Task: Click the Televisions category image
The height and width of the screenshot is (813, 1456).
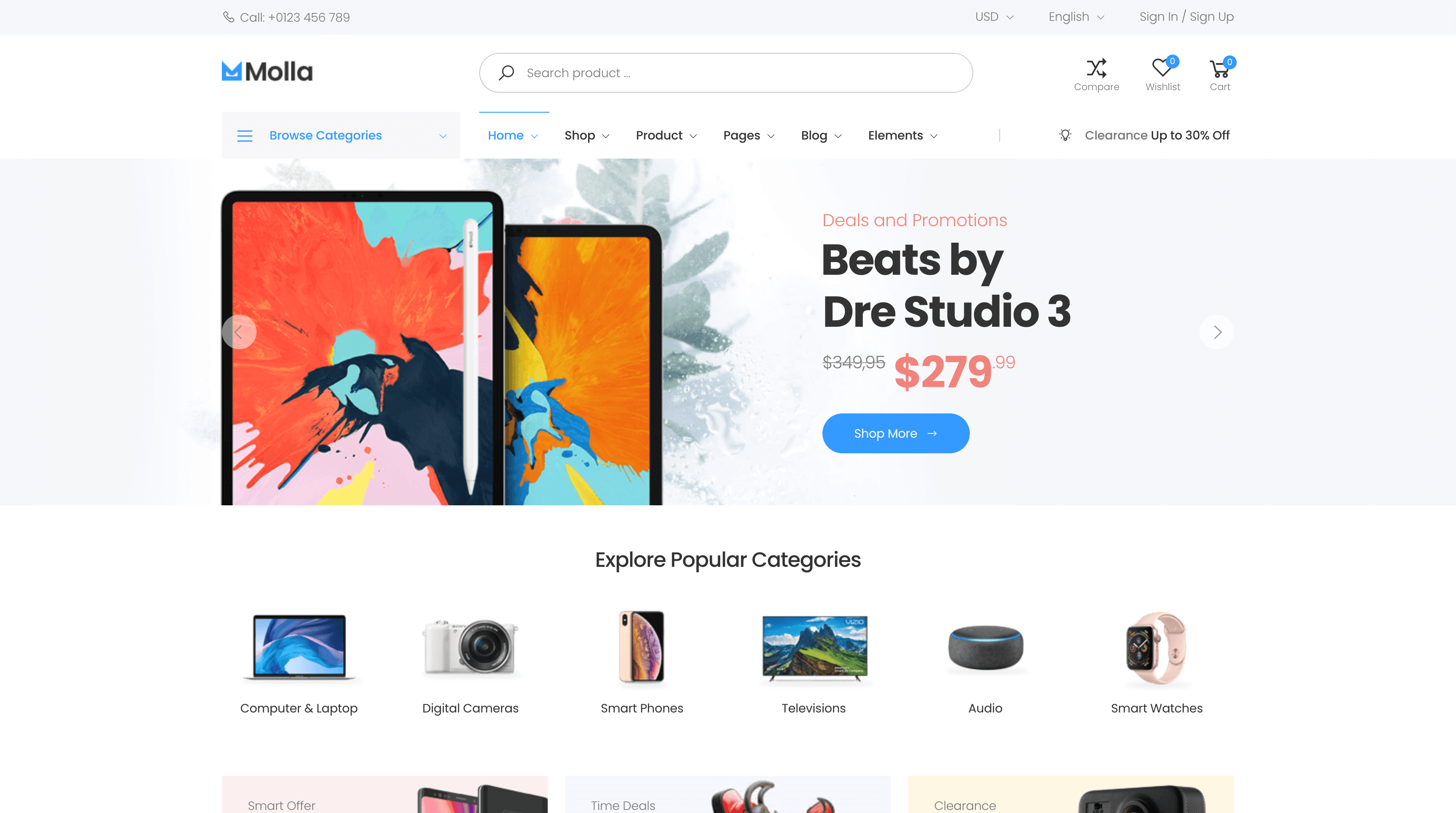Action: click(x=813, y=647)
